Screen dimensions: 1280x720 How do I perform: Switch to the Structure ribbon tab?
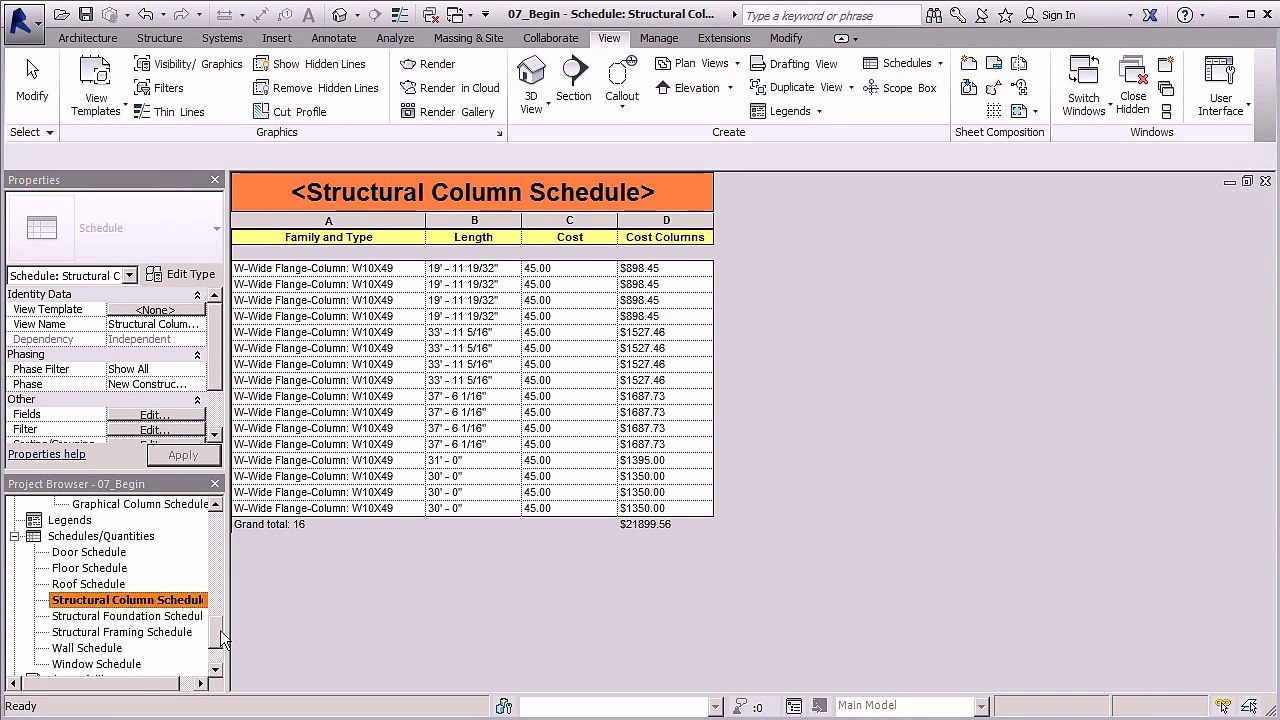coord(160,38)
